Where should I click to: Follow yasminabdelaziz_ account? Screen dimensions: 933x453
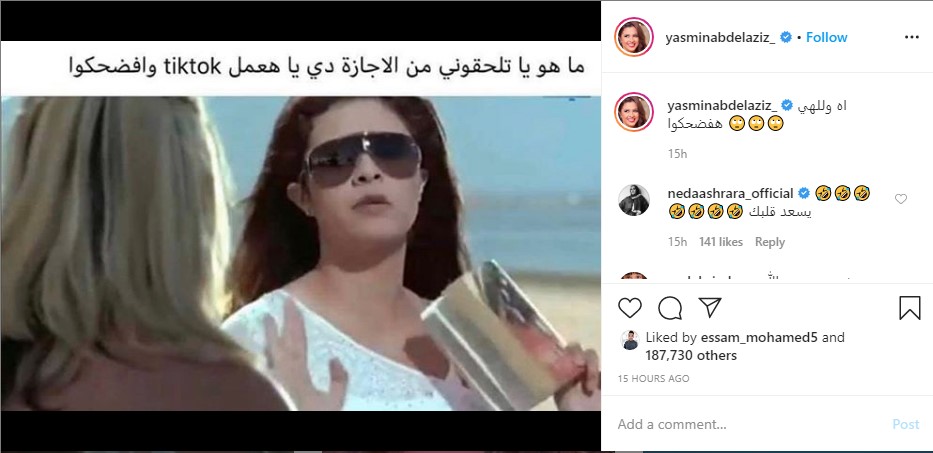(x=826, y=38)
